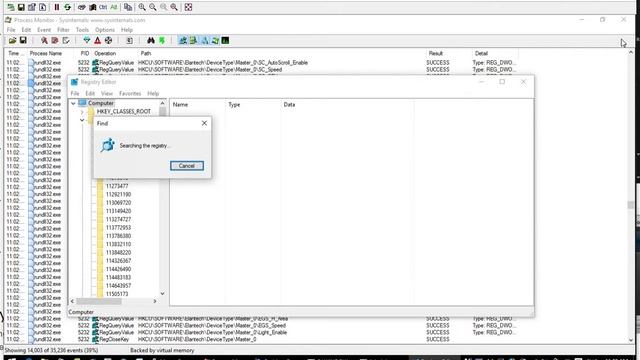Click the first Zoom in magnifier in top toolbar
This screenshot has width=640, height=360.
click(142, 7)
